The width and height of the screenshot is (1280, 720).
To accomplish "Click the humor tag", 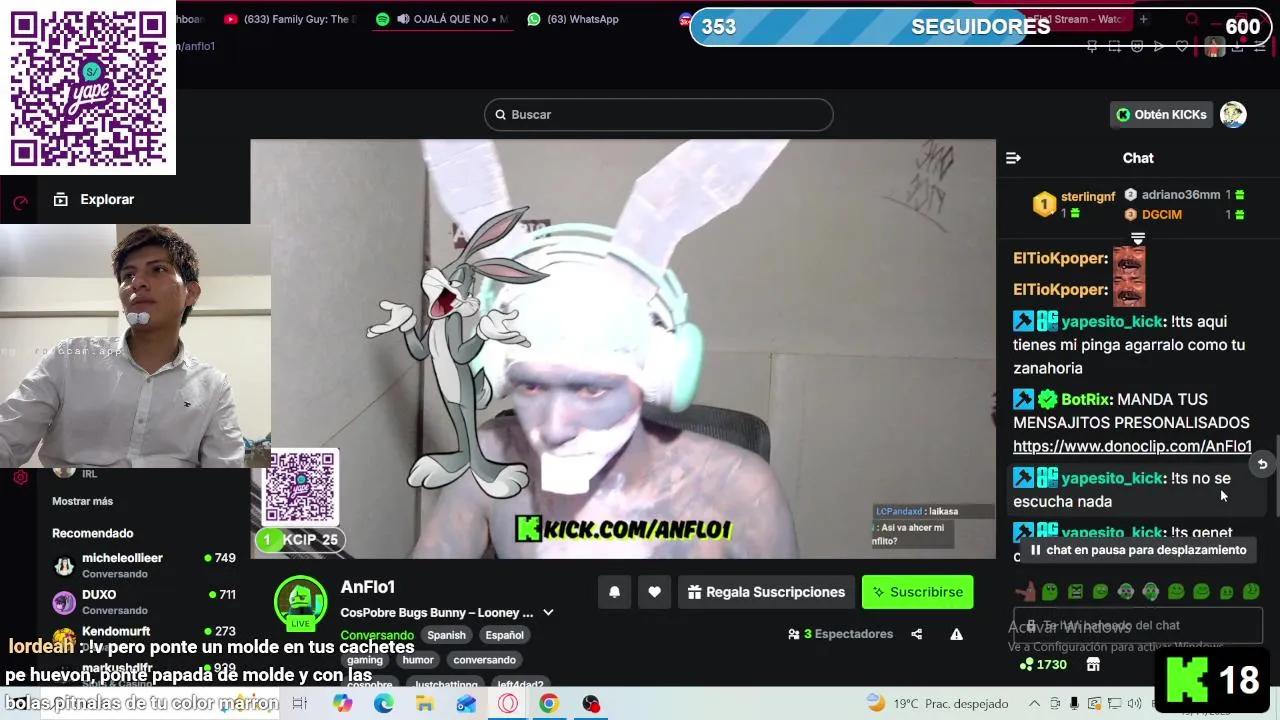I will [x=418, y=660].
